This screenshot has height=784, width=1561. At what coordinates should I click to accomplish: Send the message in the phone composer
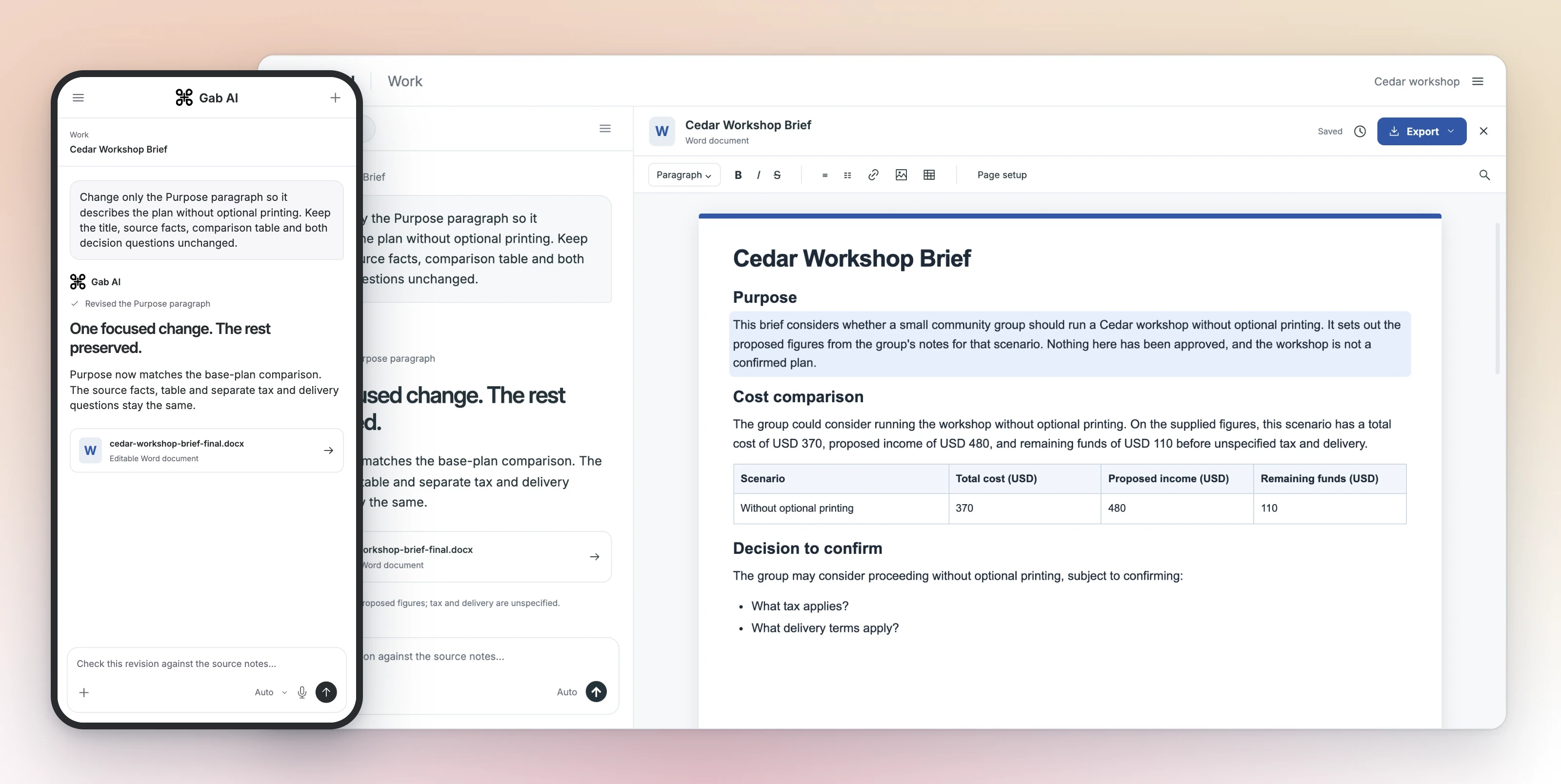point(326,692)
